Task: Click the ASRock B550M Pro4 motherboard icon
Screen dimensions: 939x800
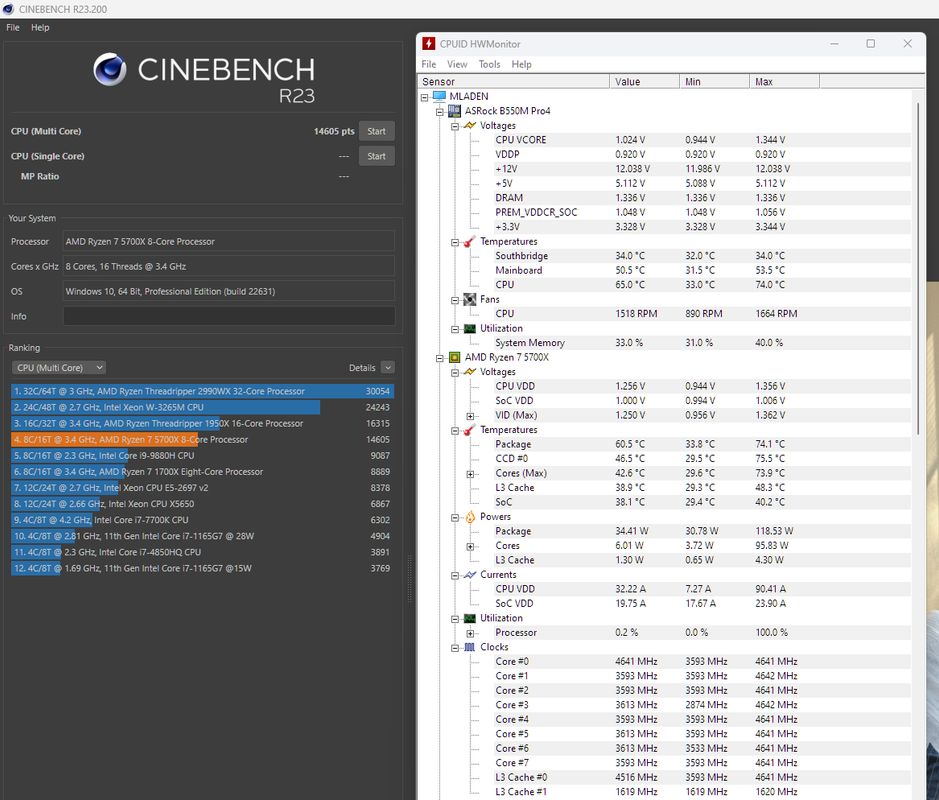Action: [455, 111]
